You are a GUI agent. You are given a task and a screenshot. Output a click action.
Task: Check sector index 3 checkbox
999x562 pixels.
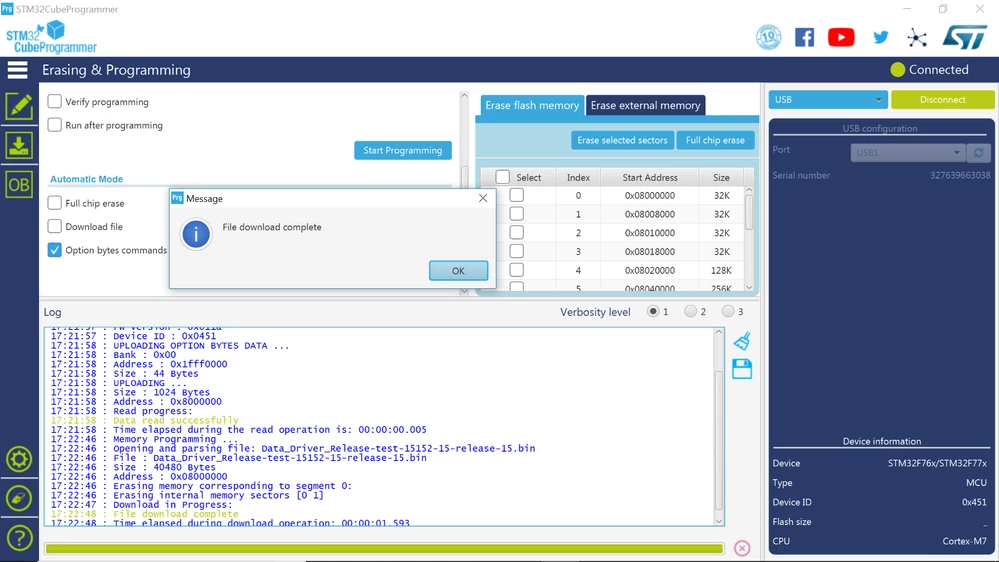pyautogui.click(x=517, y=251)
